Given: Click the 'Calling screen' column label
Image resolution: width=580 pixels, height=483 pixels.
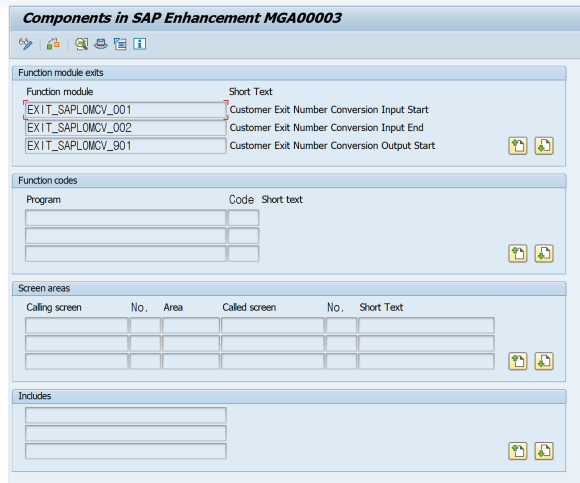Looking at the screenshot, I should 54,307.
